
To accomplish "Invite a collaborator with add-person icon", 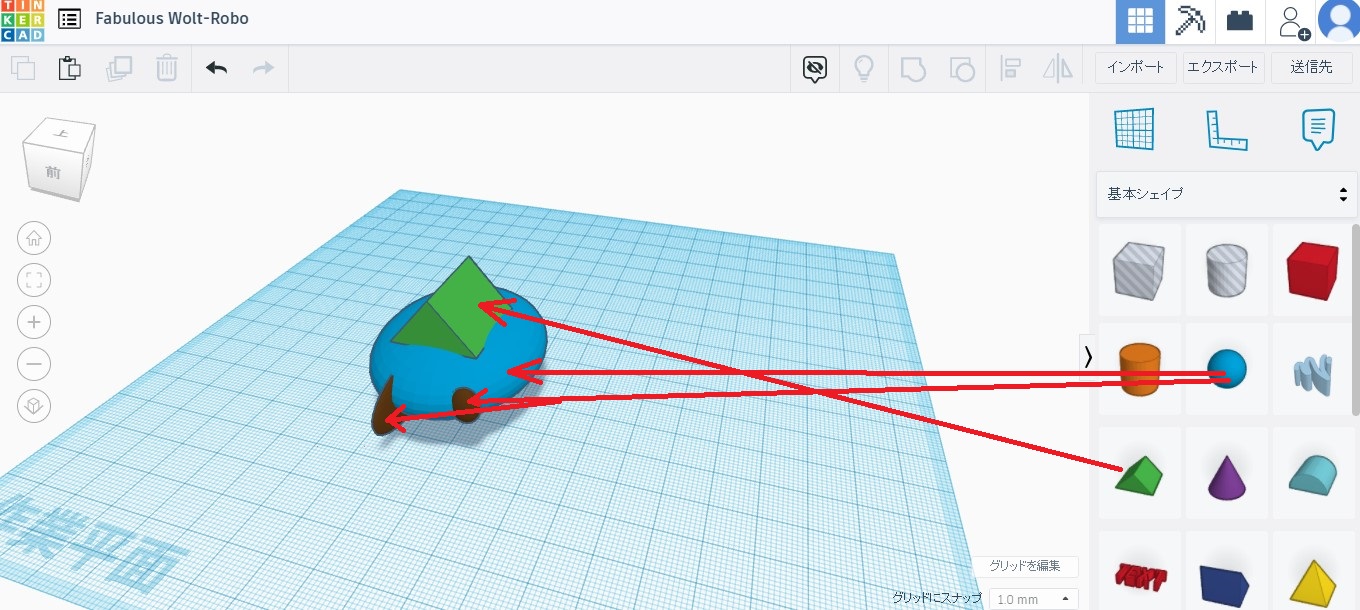I will (1292, 21).
